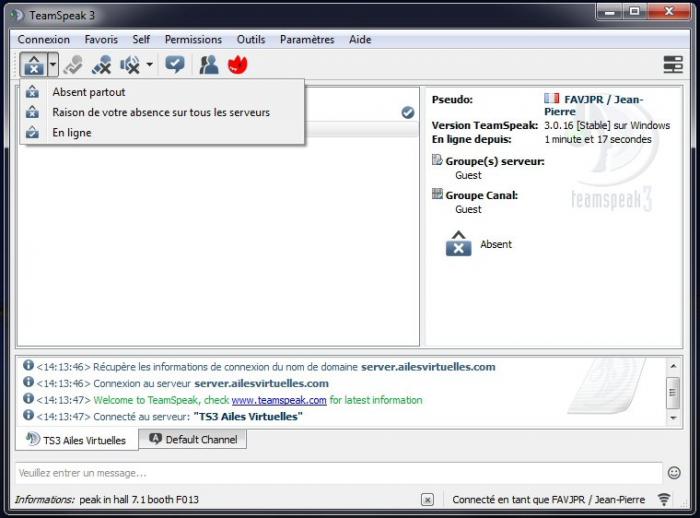The image size is (700, 518).
Task: Open the Self menu
Action: (141, 40)
